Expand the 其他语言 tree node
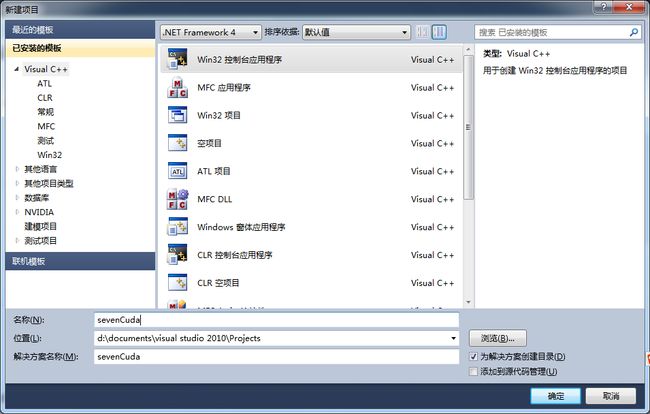The height and width of the screenshot is (414, 650). pyautogui.click(x=17, y=169)
